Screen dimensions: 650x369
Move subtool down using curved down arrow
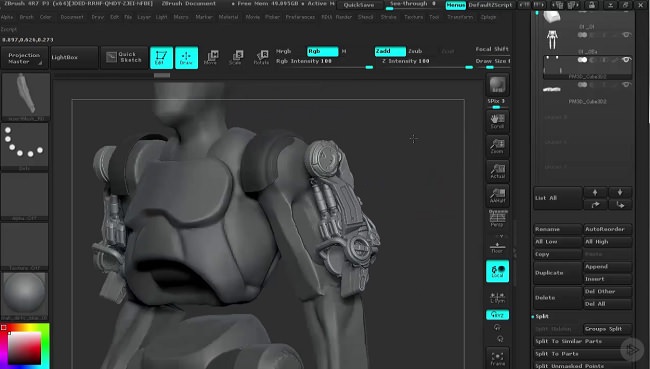pyautogui.click(x=620, y=204)
